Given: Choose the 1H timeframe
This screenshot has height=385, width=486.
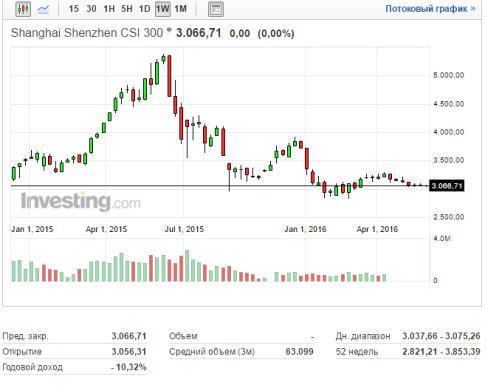Looking at the screenshot, I should point(109,9).
